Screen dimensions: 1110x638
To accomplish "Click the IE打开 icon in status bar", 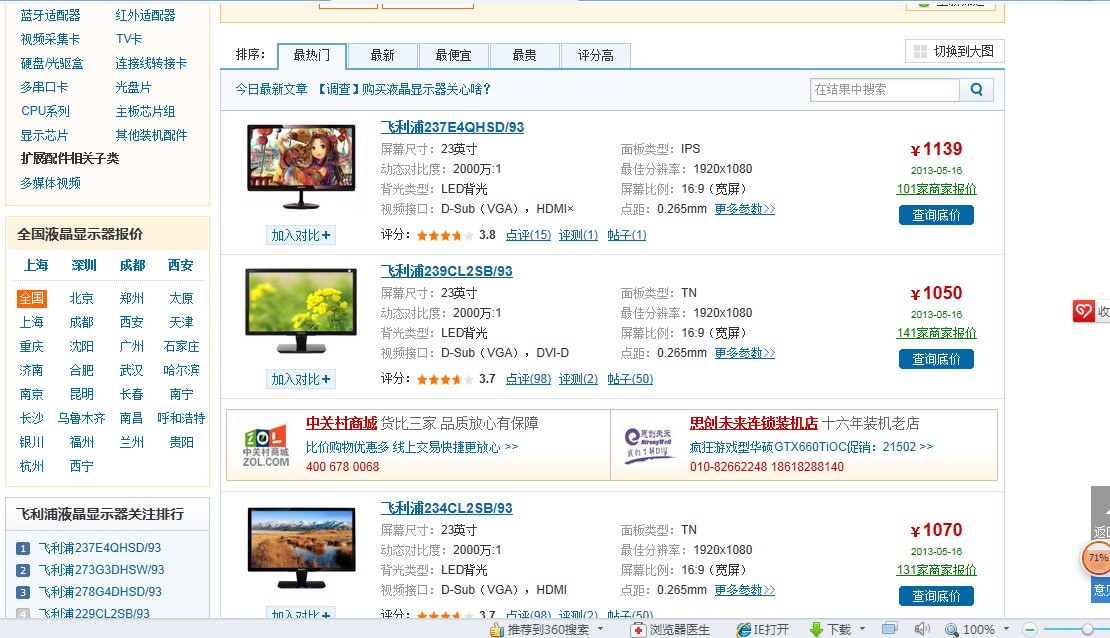I will click(743, 630).
